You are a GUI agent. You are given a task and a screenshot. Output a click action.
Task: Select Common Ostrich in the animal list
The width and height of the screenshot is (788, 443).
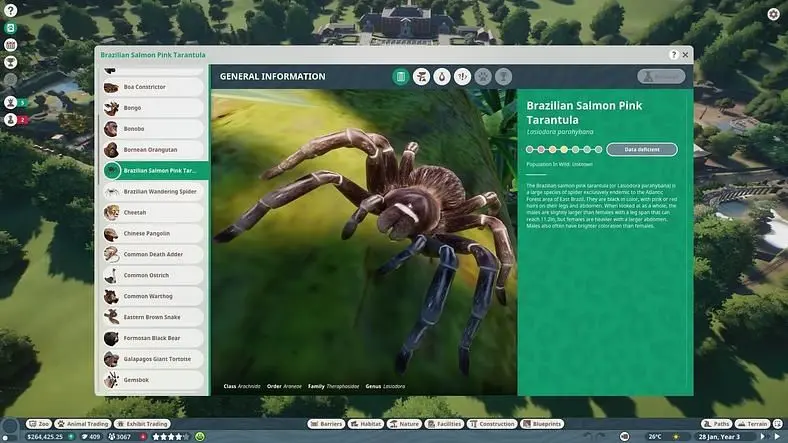[154, 275]
